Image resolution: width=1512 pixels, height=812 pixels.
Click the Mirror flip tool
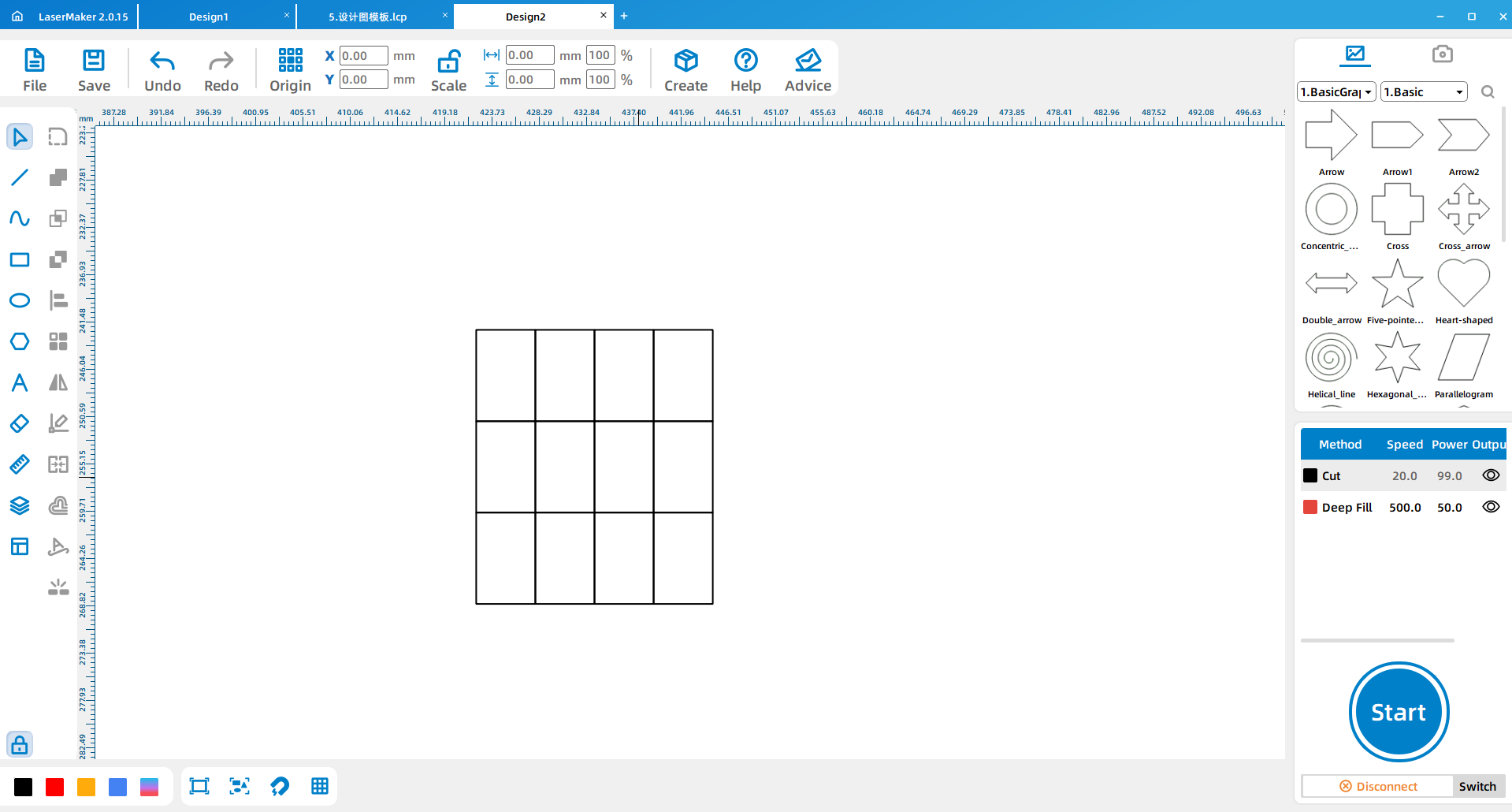(58, 382)
